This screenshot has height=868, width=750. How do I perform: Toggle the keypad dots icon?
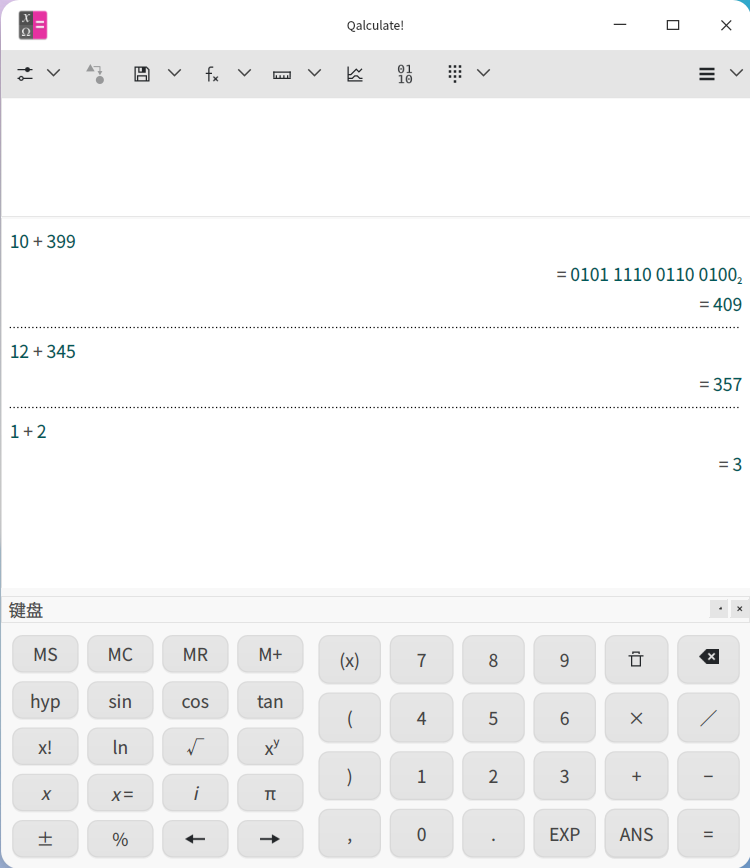point(455,74)
